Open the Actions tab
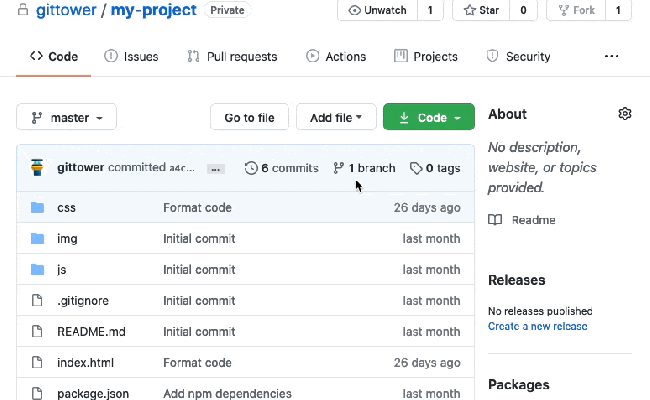The width and height of the screenshot is (650, 400). click(x=336, y=56)
